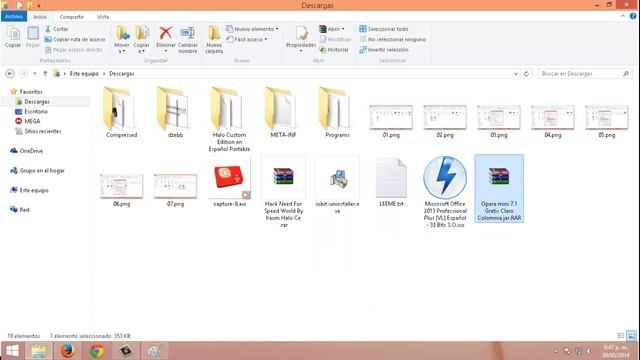The image size is (640, 360).
Task: Click No seleccionar ninguno
Action: pyautogui.click(x=393, y=40)
